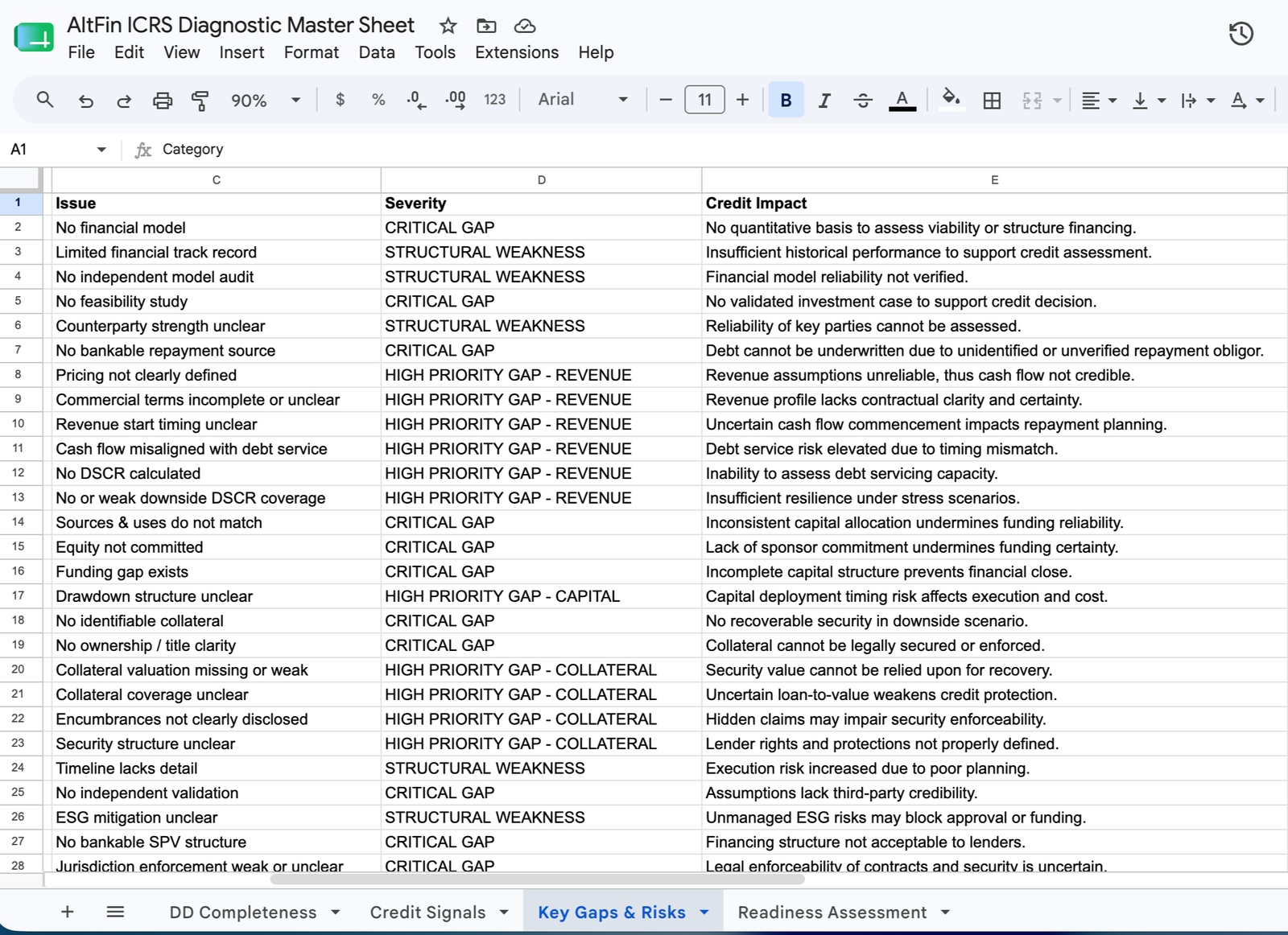Format selection as percent
The height and width of the screenshot is (935, 1288).
[378, 100]
